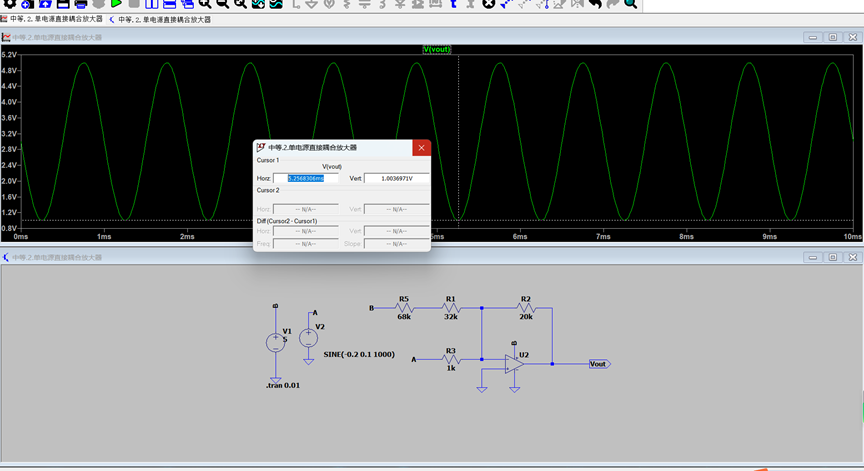The width and height of the screenshot is (864, 471).
Task: Click the last magnifier icon after redo
Action: click(x=631, y=4)
